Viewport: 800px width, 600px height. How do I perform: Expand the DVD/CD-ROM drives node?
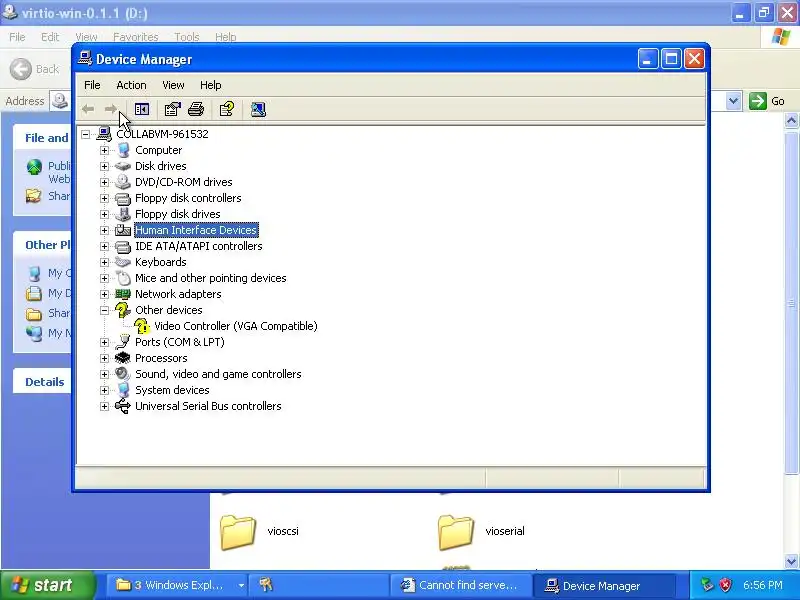point(104,182)
